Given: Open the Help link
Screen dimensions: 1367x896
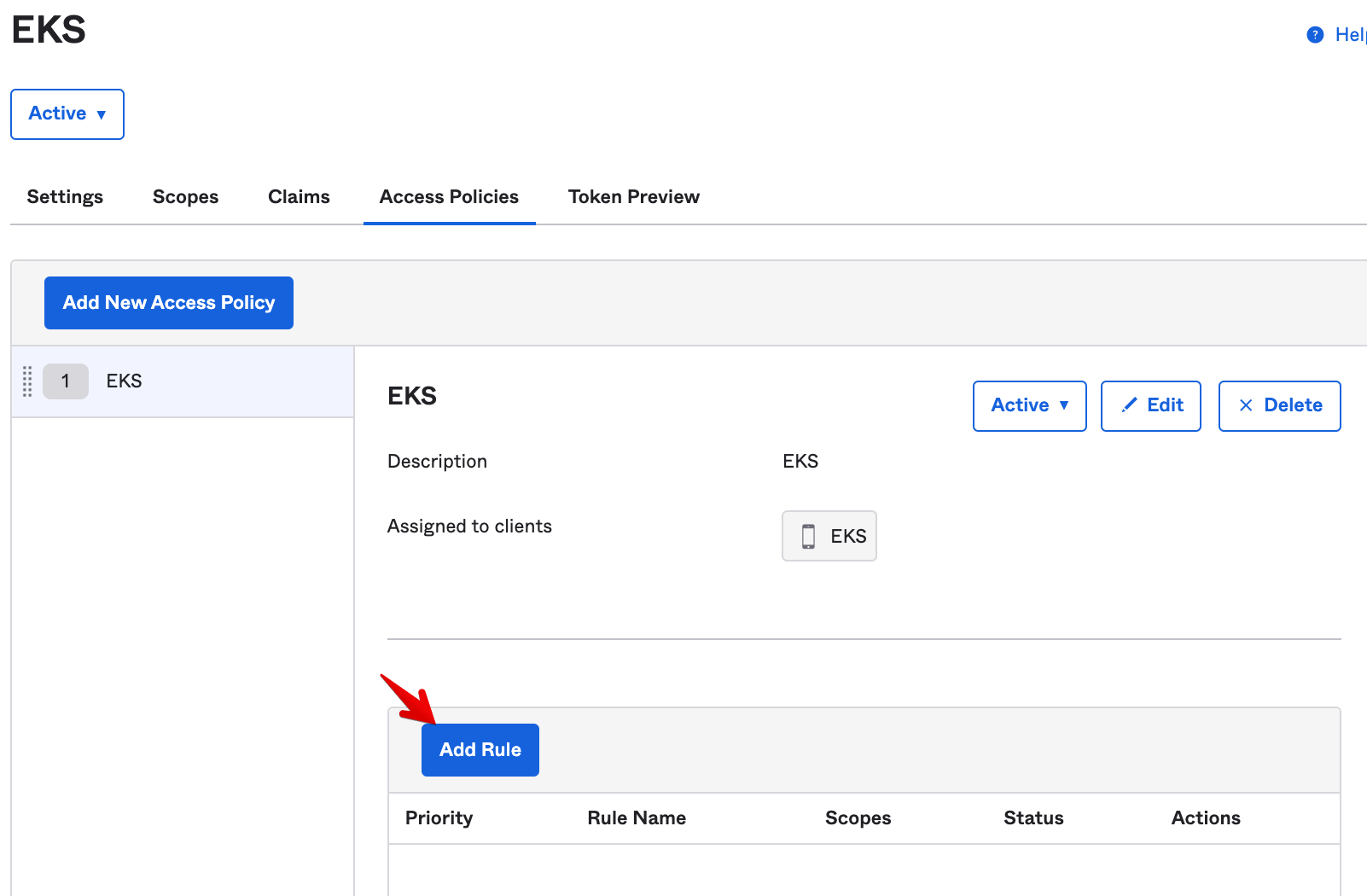Looking at the screenshot, I should coord(1350,35).
